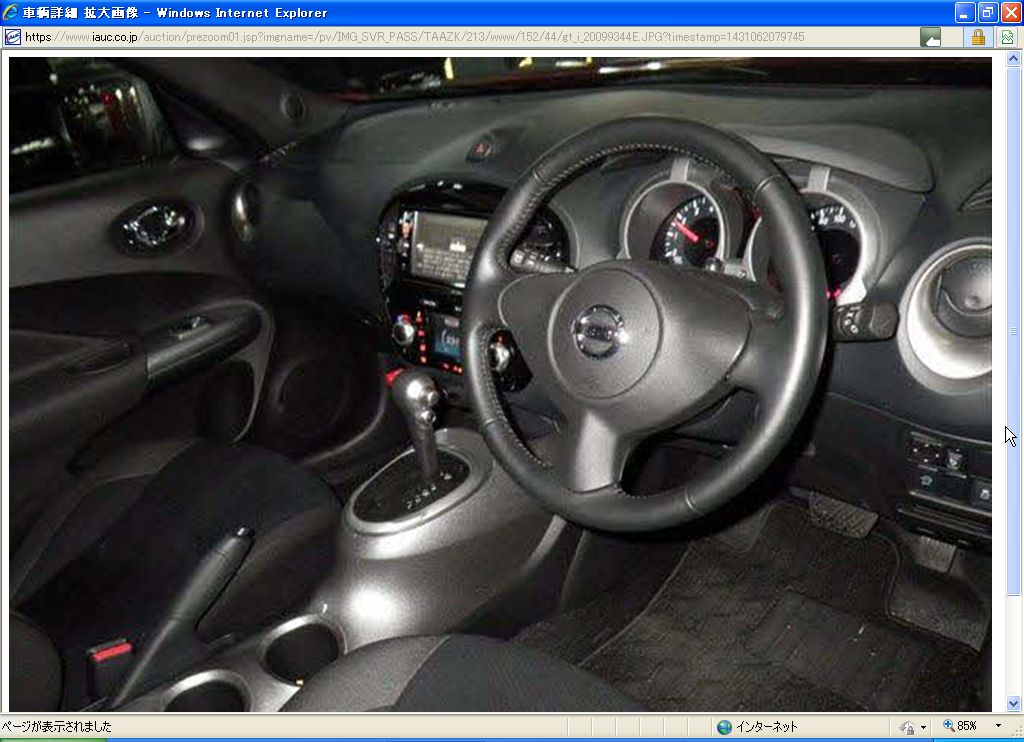This screenshot has height=742, width=1024.
Task: Click the zoom magnifier 85% icon
Action: coord(949,727)
